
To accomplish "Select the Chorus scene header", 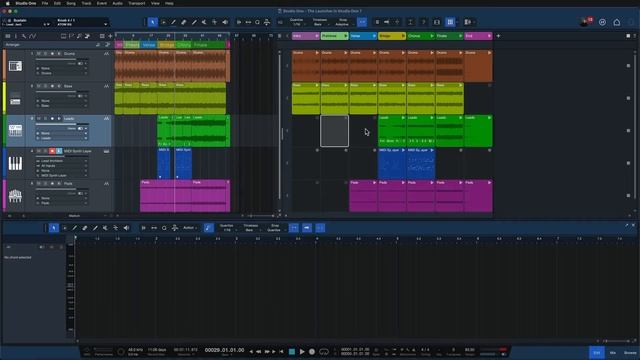I will [x=420, y=36].
